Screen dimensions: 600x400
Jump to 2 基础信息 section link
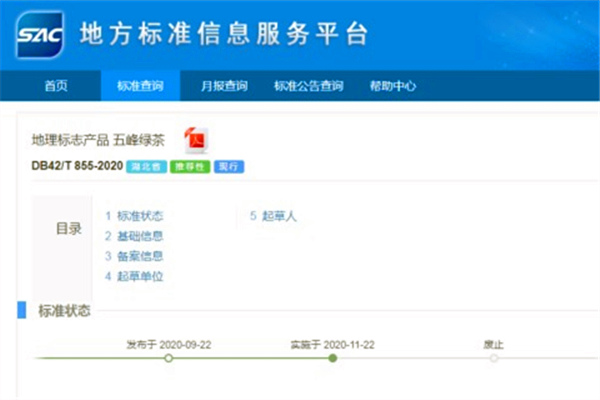click(133, 236)
